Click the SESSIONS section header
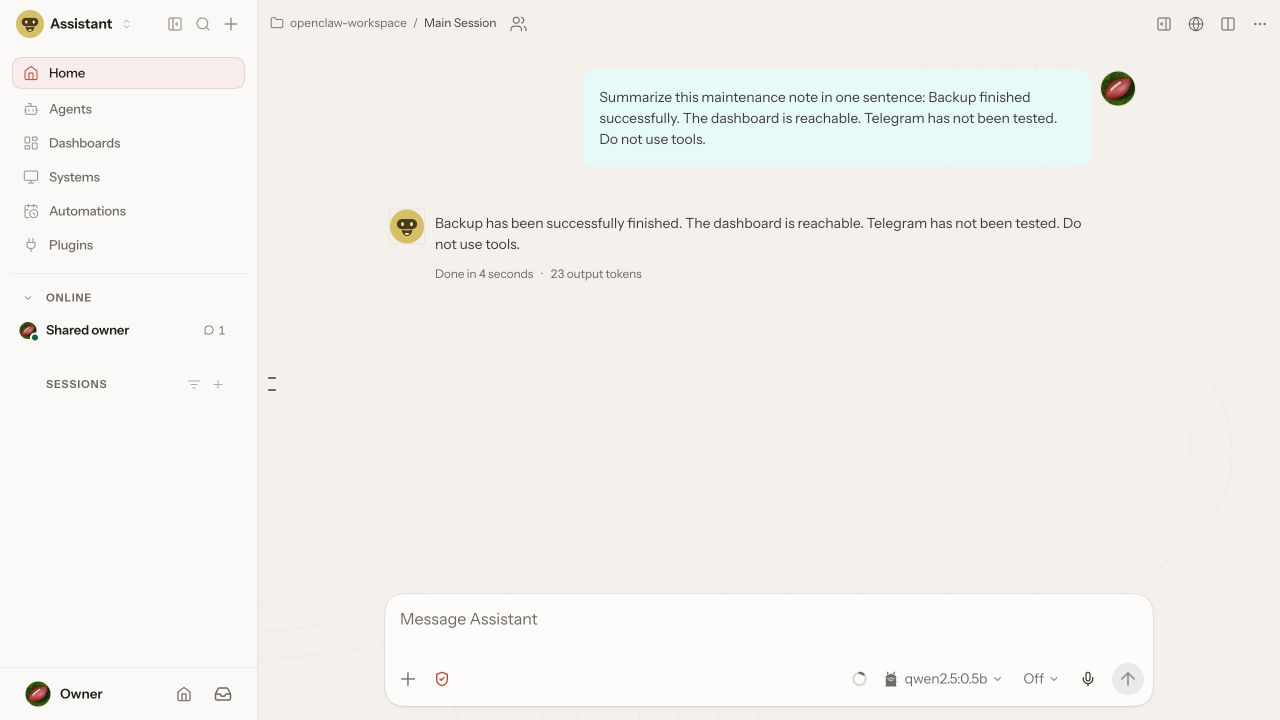 point(76,384)
